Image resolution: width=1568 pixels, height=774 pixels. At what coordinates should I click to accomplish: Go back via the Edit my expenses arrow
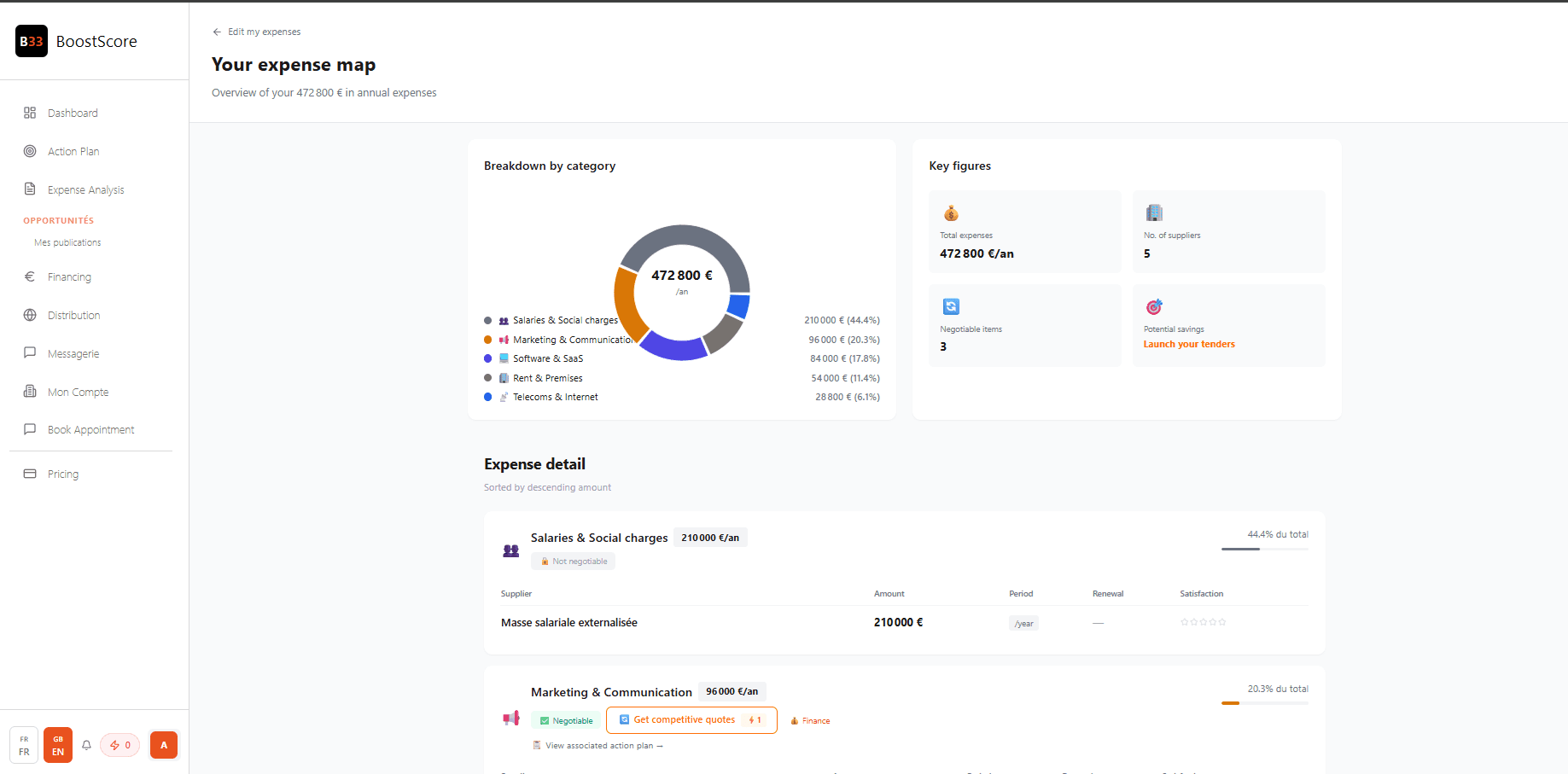pos(217,32)
